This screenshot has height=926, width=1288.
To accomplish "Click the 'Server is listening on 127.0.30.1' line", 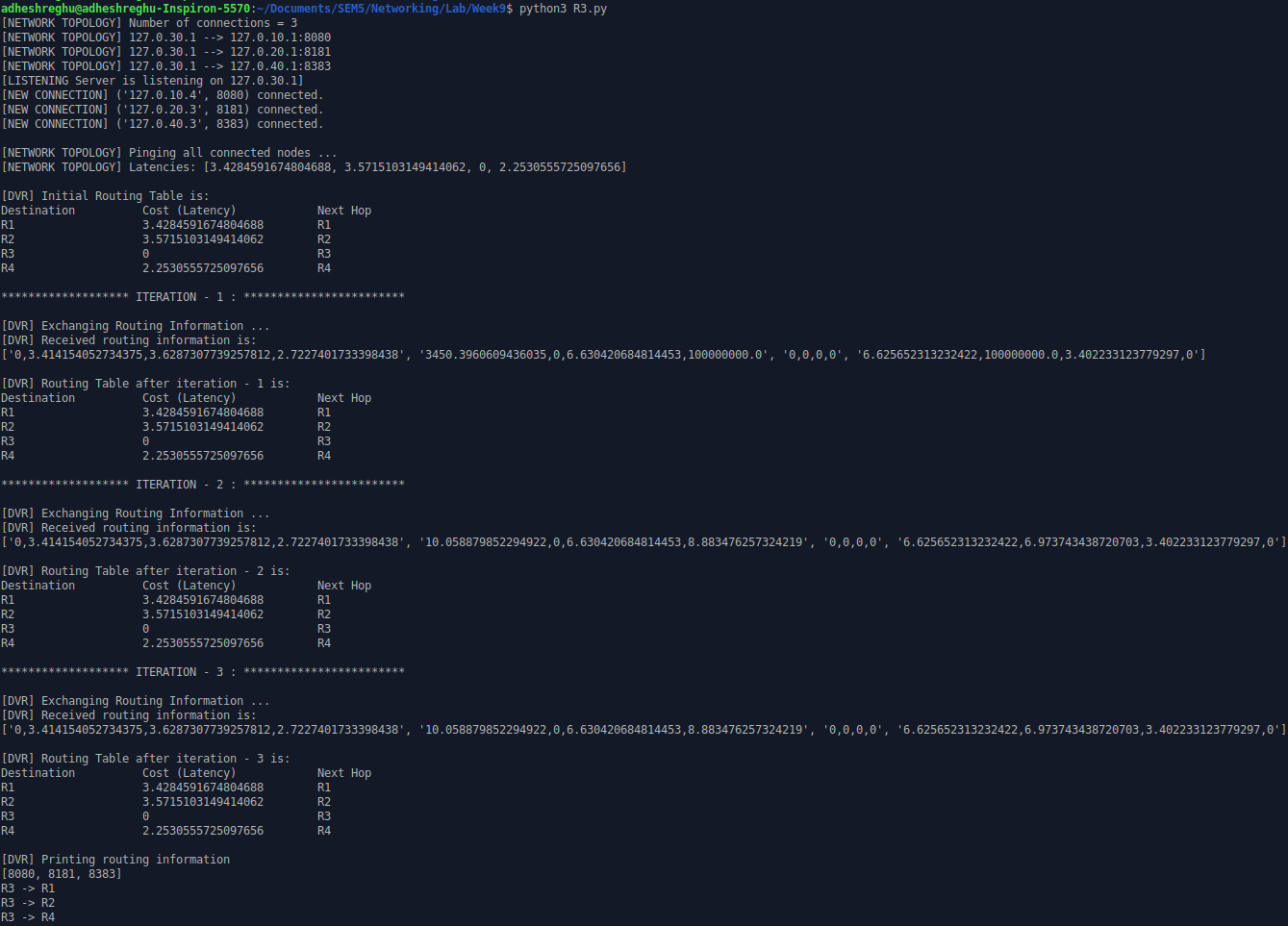I will (152, 81).
